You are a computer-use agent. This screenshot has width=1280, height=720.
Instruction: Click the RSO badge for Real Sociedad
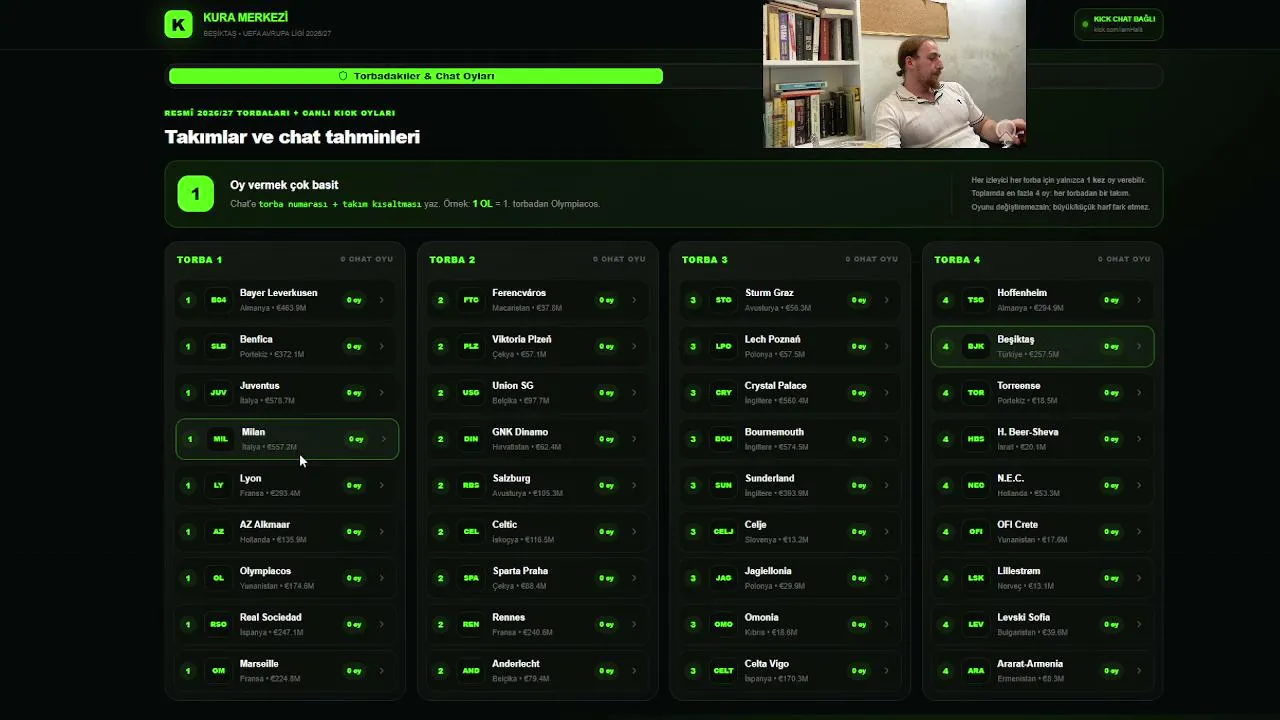[218, 624]
